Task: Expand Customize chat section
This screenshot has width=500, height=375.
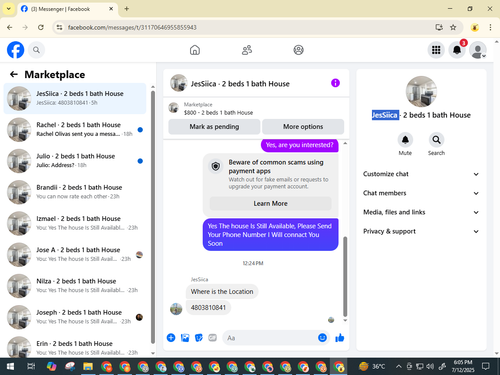Action: 421,174
